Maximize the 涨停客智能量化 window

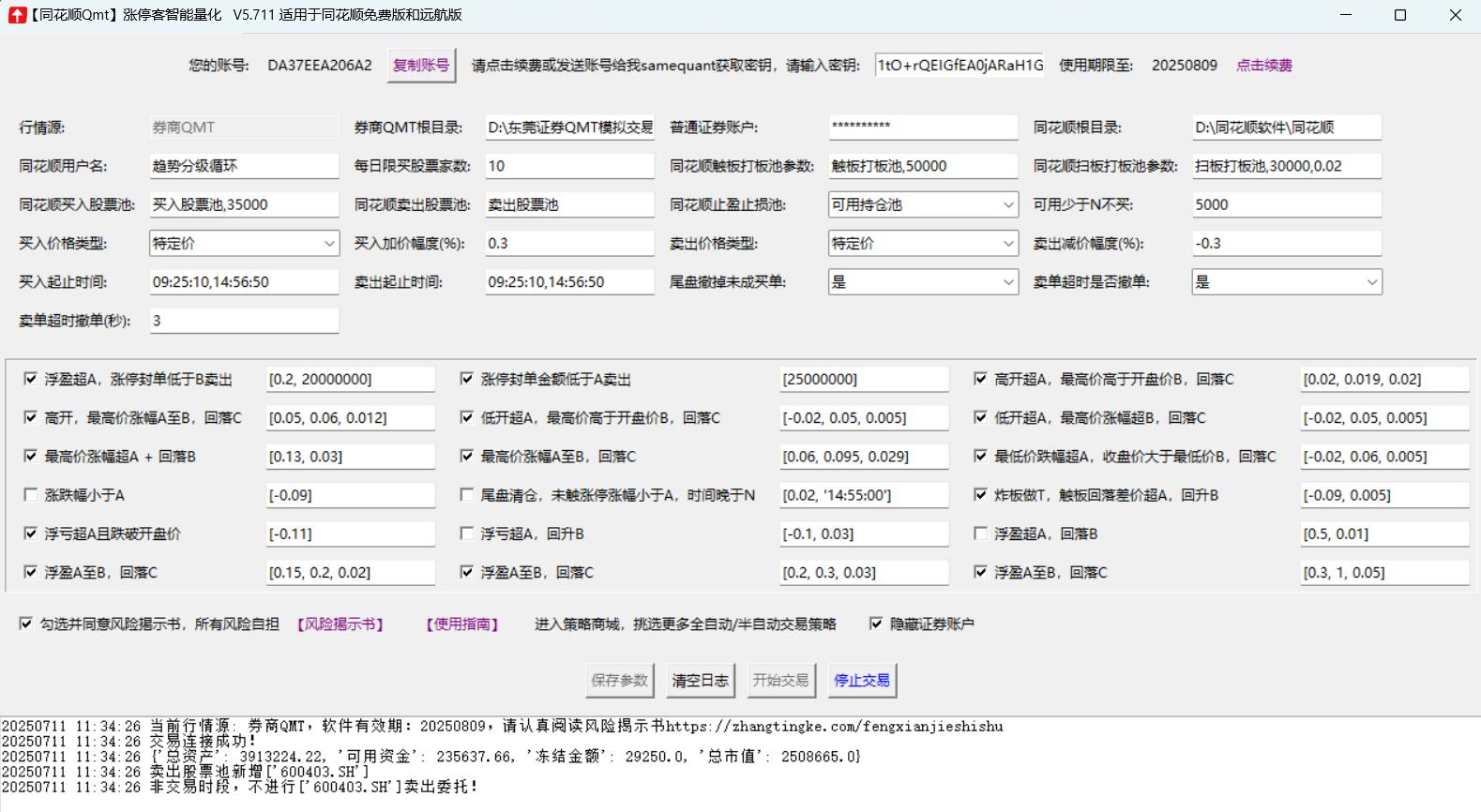(x=1400, y=15)
